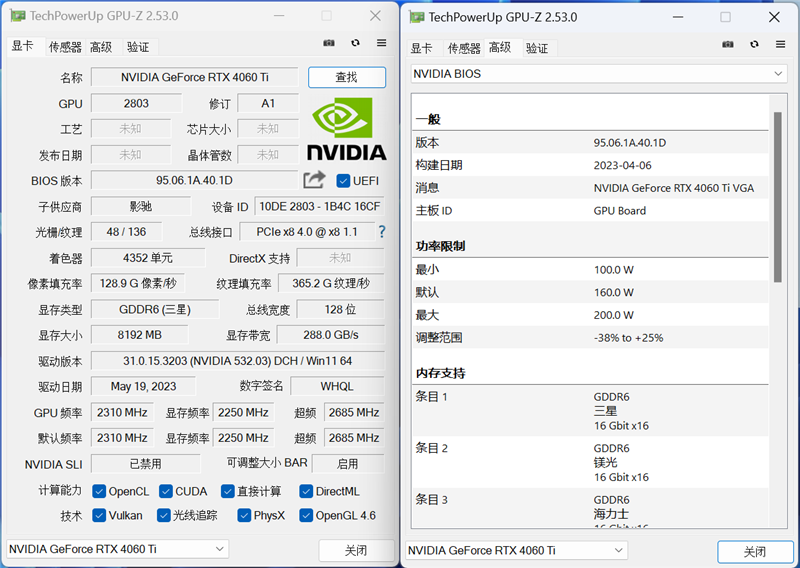Open the NVIDIA BIOS dropdown in right window
Screen dimensions: 800x568
click(599, 74)
